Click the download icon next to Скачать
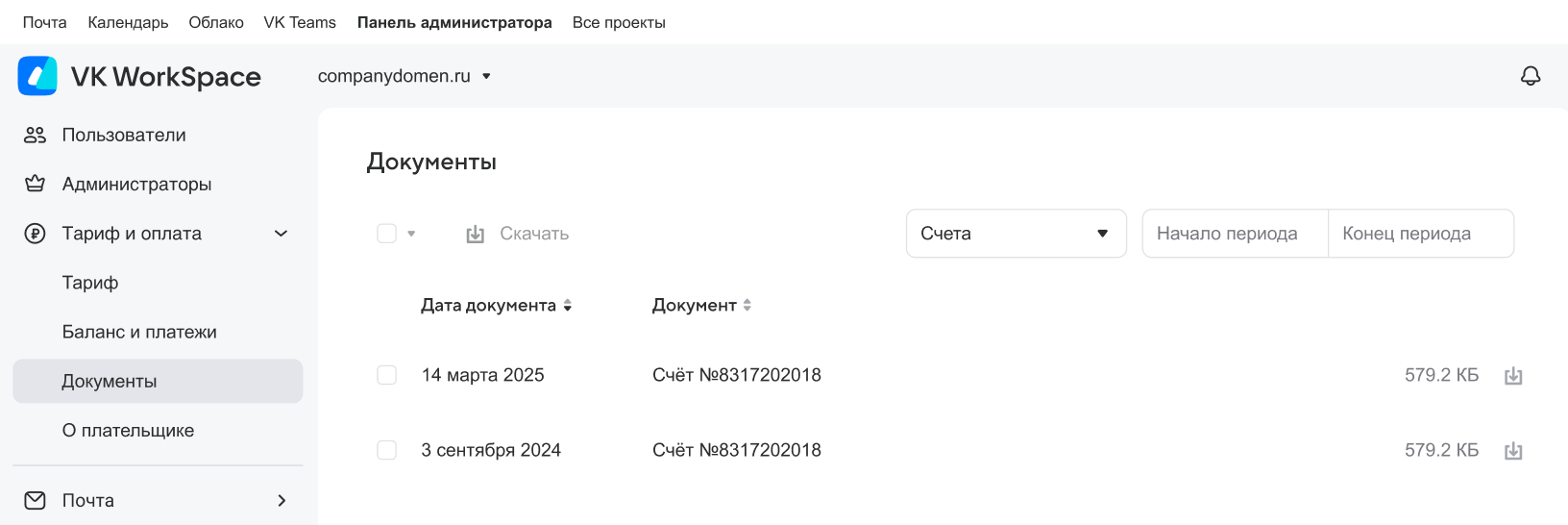1568x525 pixels. [x=475, y=234]
